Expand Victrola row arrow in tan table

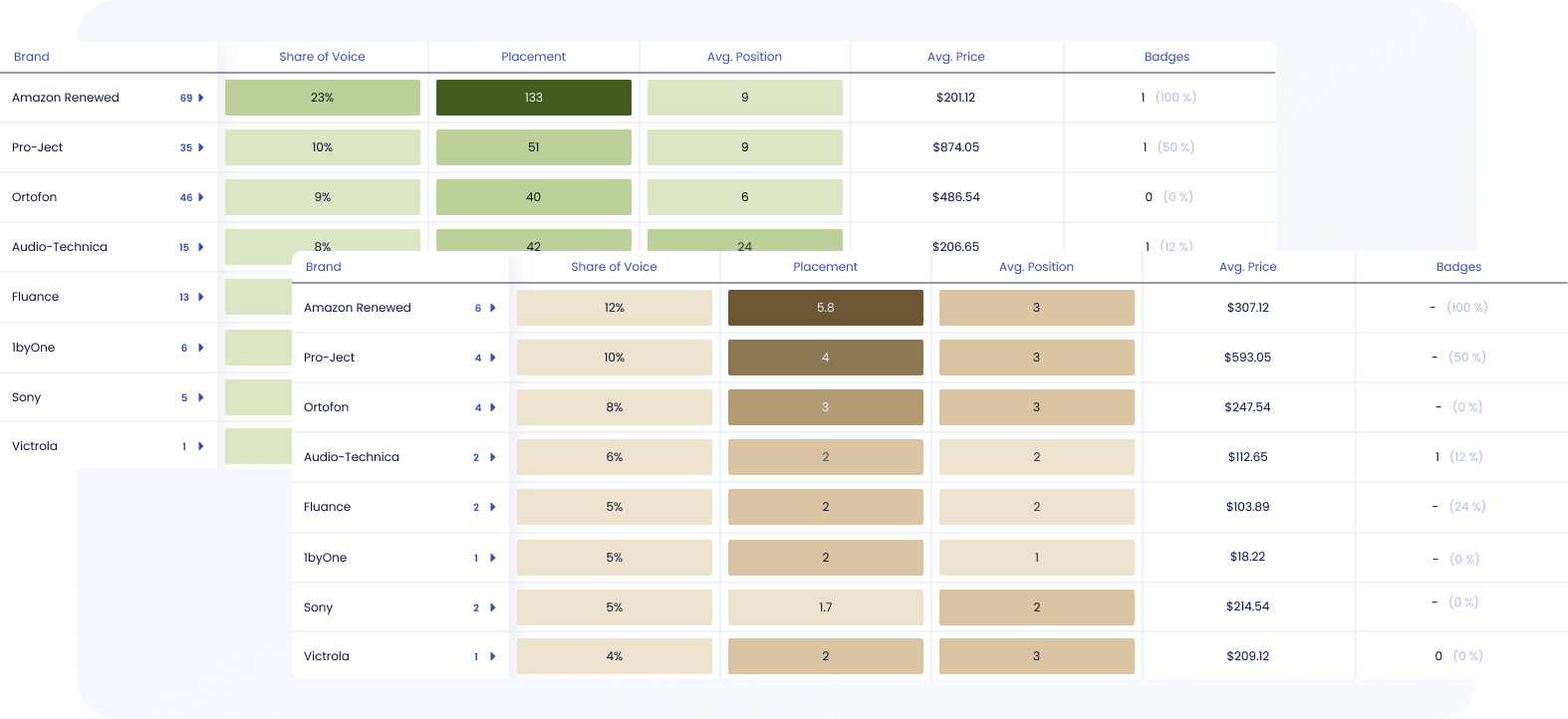tap(493, 656)
